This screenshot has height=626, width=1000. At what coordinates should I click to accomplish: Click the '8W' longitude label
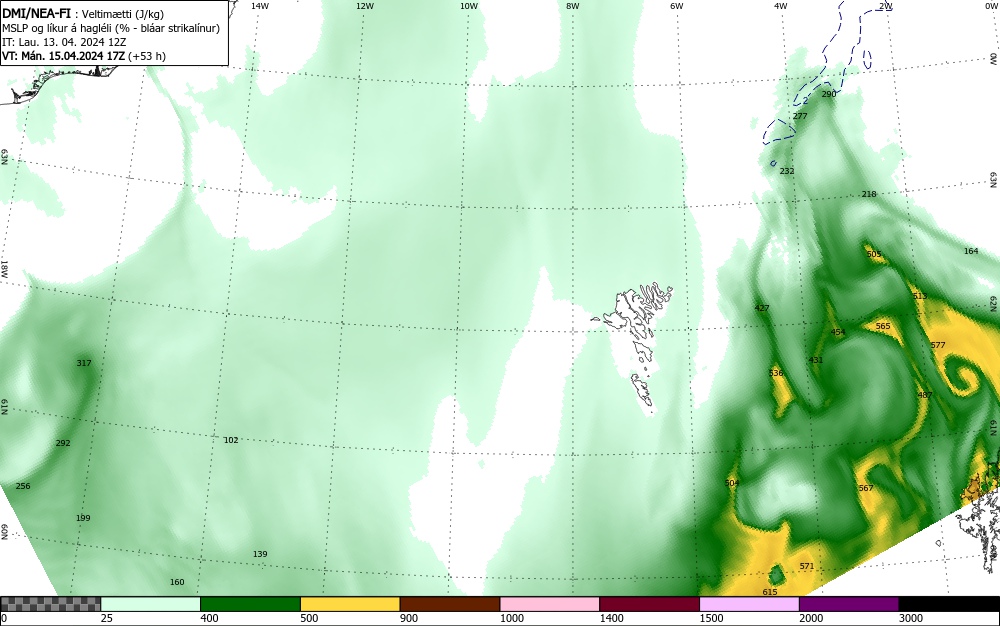pos(573,6)
